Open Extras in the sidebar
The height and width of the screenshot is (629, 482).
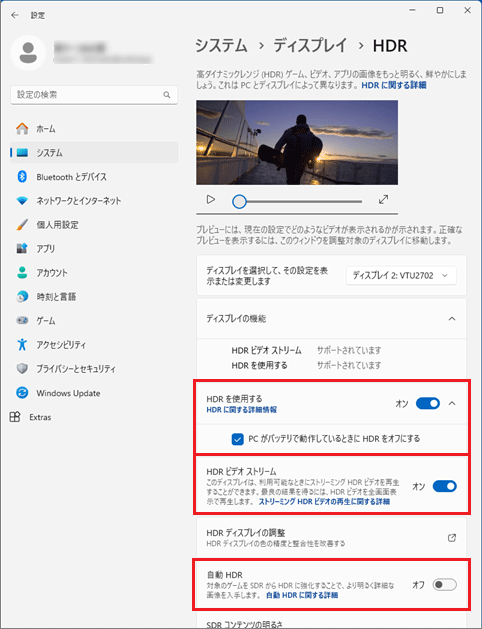30,417
